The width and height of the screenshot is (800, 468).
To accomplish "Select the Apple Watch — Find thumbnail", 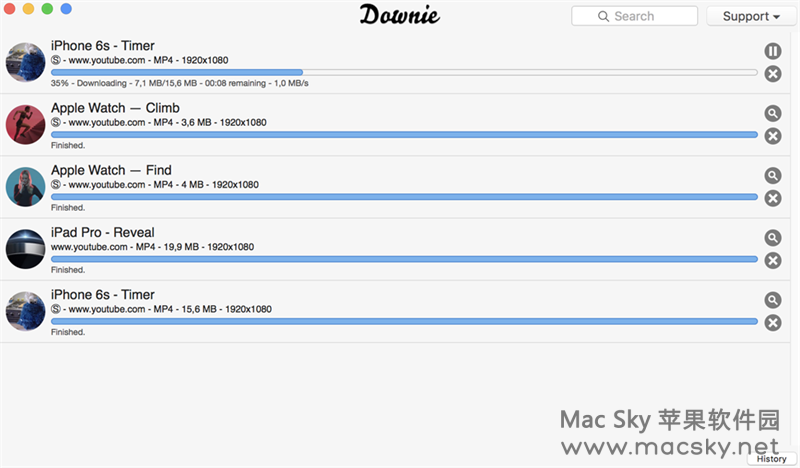I will tap(26, 187).
